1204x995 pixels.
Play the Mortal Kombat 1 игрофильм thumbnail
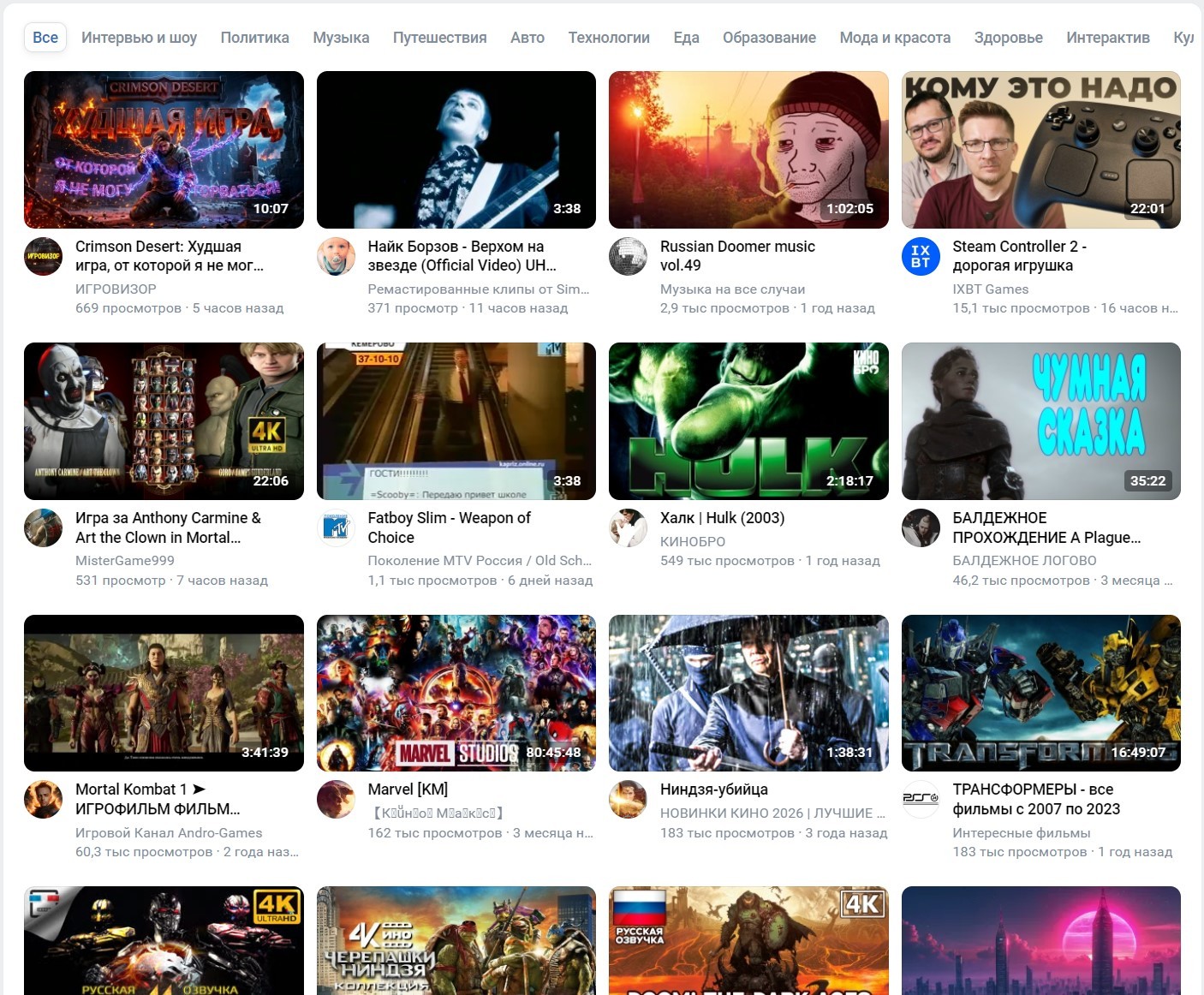(164, 694)
